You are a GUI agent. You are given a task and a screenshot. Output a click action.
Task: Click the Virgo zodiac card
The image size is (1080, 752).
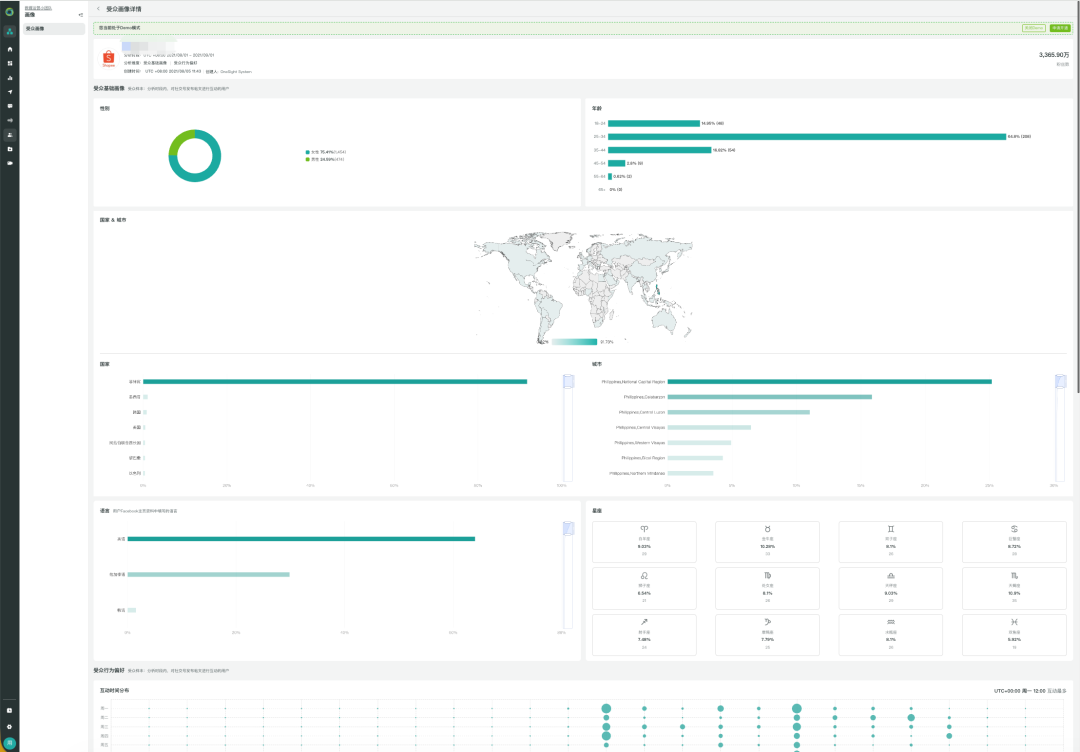click(767, 588)
